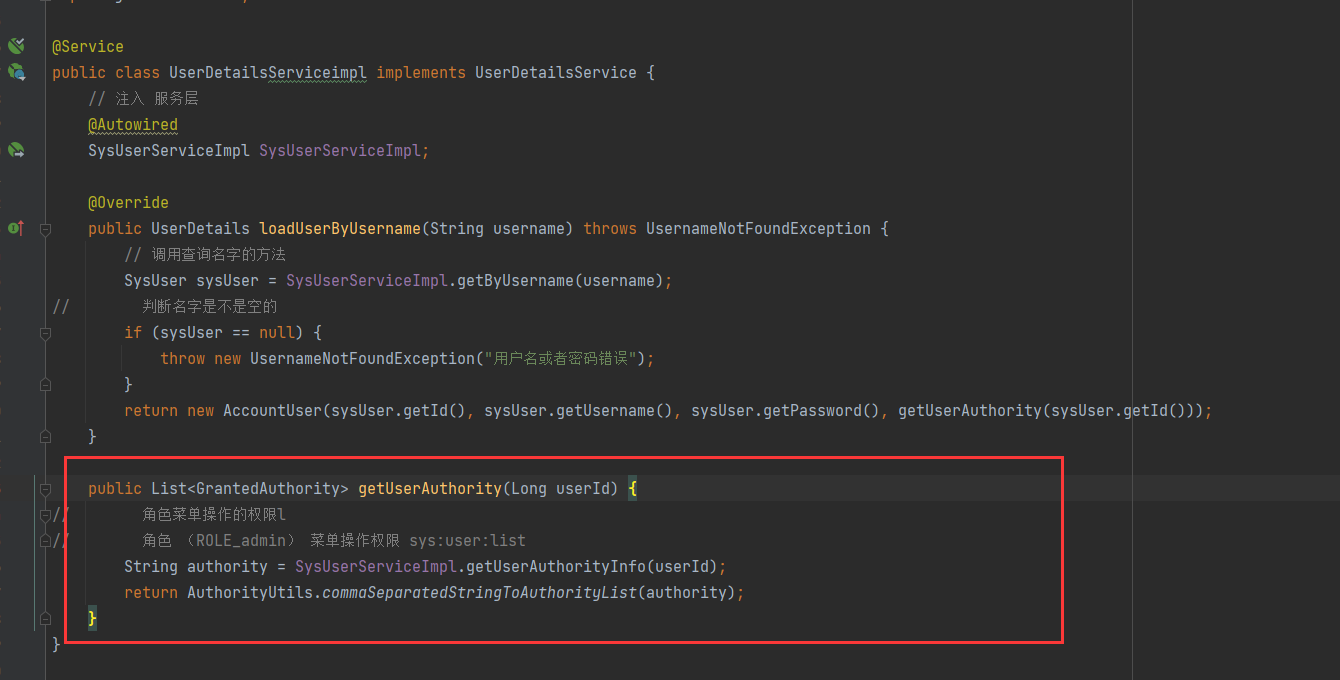Click the getUserAuthority method declaration name
The height and width of the screenshot is (680, 1340).
[430, 489]
